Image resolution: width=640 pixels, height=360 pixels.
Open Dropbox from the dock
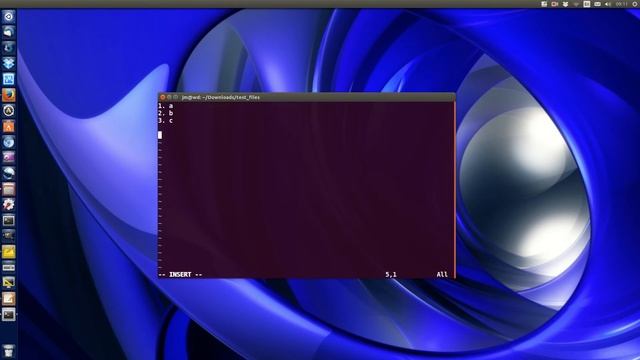[9, 63]
